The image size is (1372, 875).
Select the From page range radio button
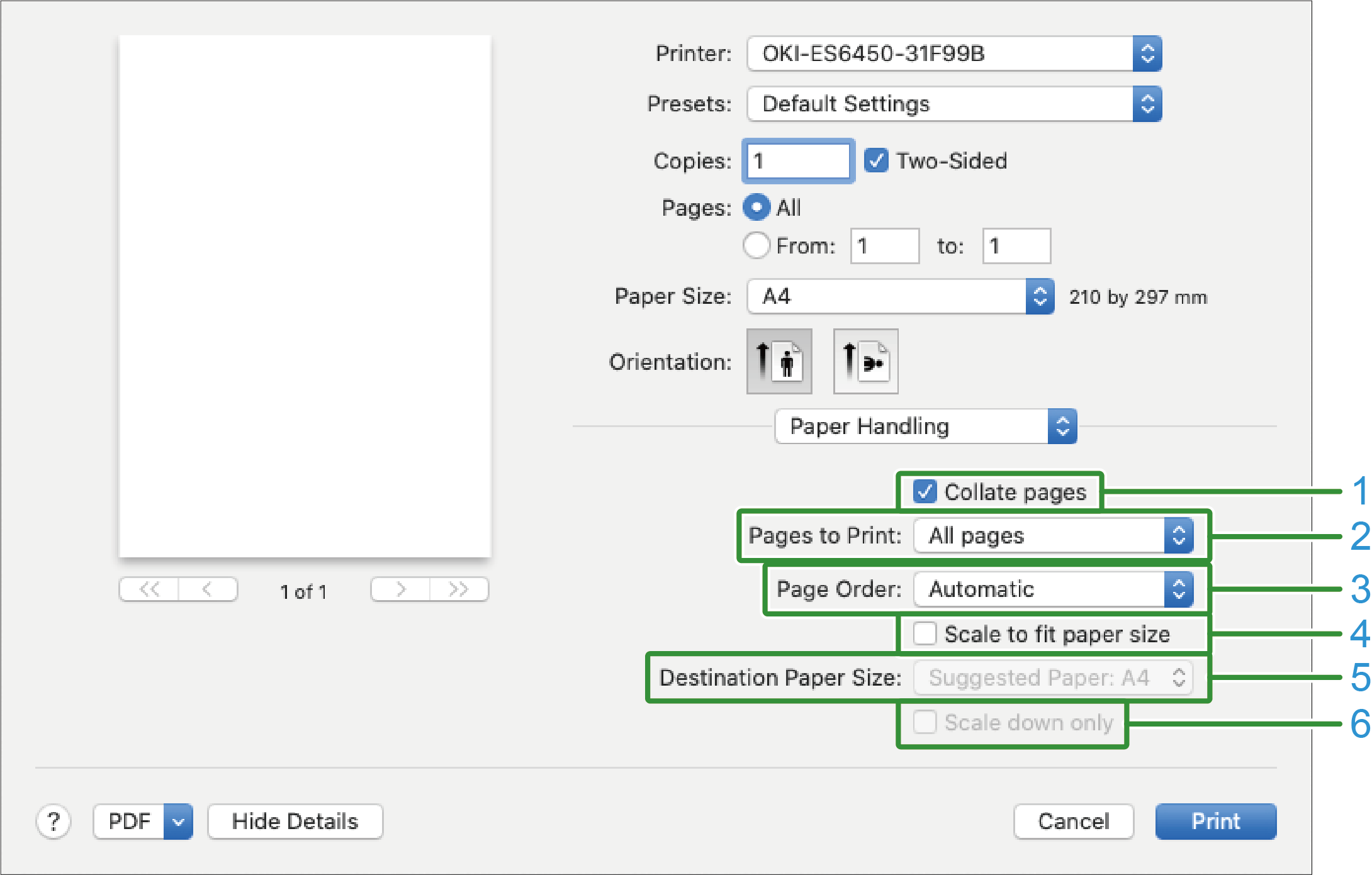click(x=756, y=245)
